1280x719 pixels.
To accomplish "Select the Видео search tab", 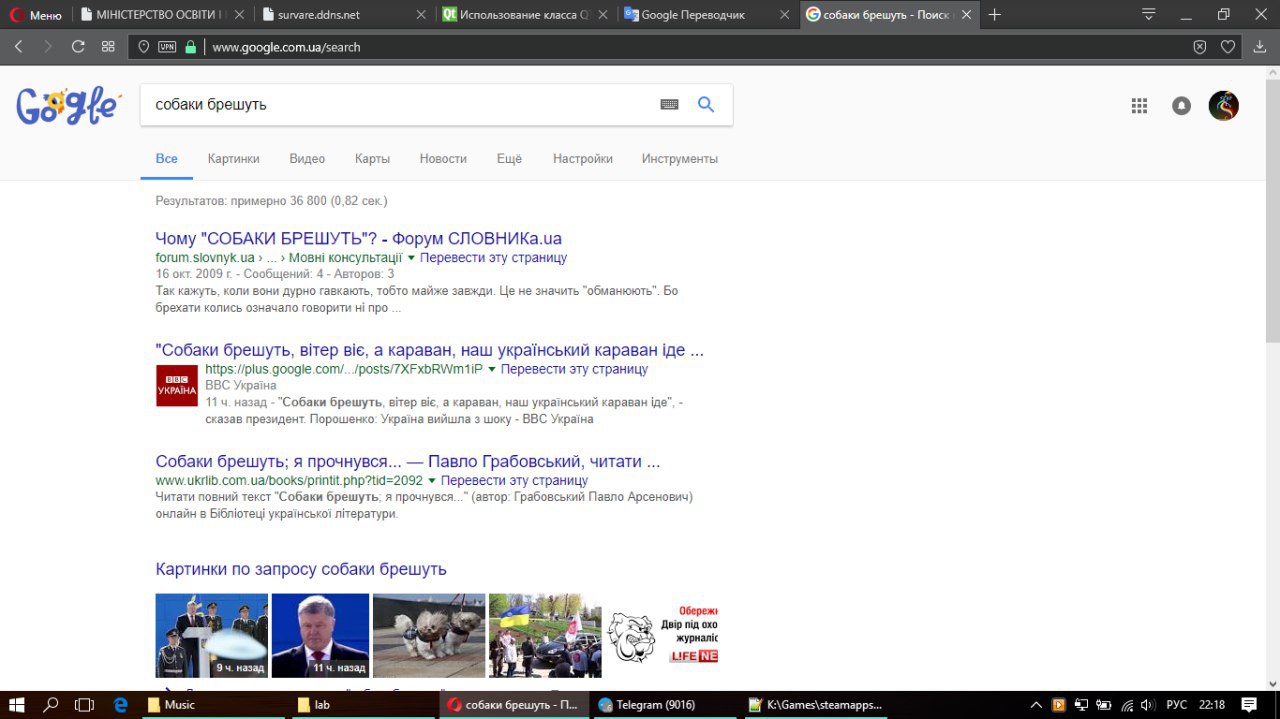I will 307,158.
